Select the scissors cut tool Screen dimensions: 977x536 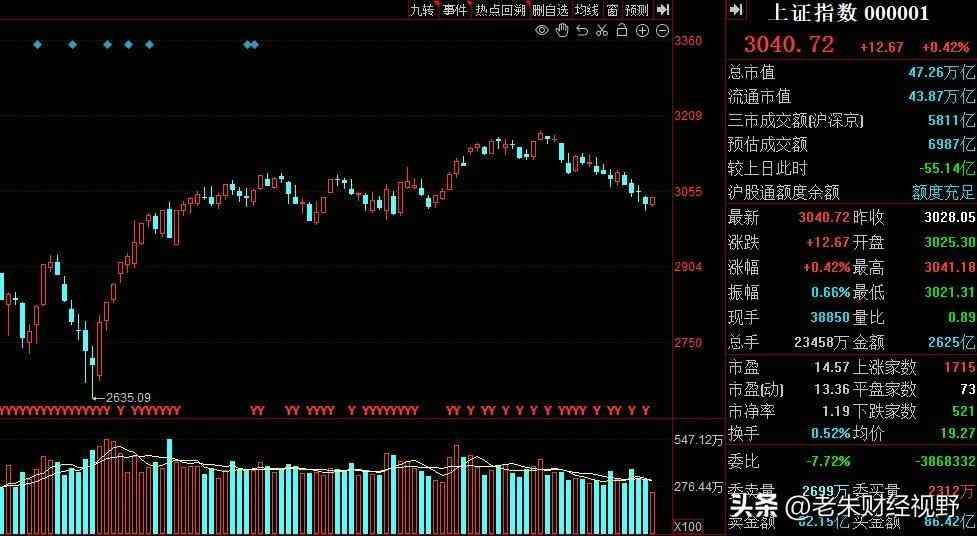(601, 31)
